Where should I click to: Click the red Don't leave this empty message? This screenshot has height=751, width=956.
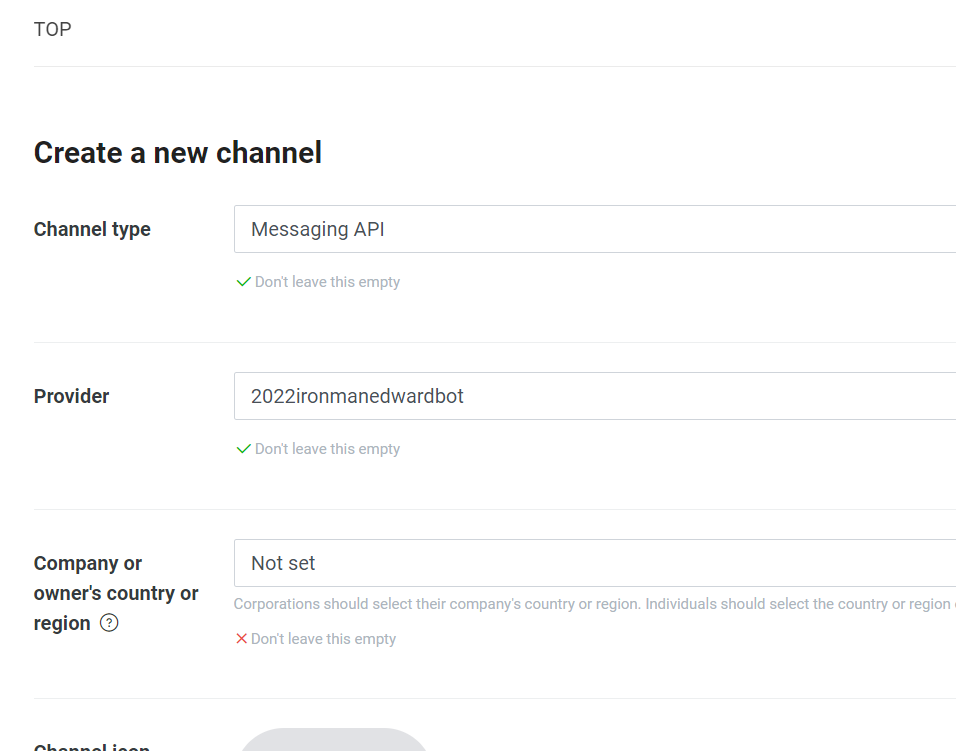click(323, 639)
